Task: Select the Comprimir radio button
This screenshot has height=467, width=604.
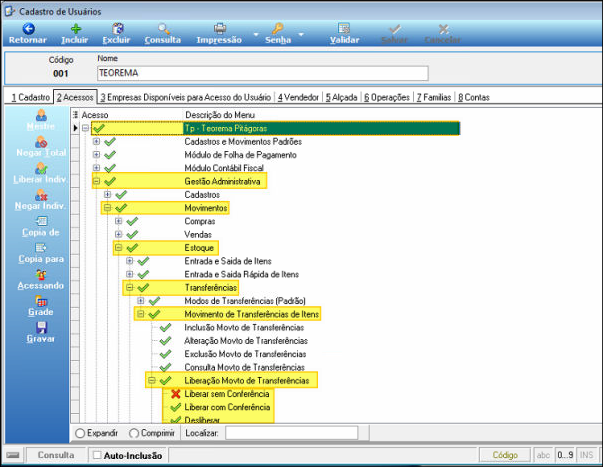Action: 134,433
